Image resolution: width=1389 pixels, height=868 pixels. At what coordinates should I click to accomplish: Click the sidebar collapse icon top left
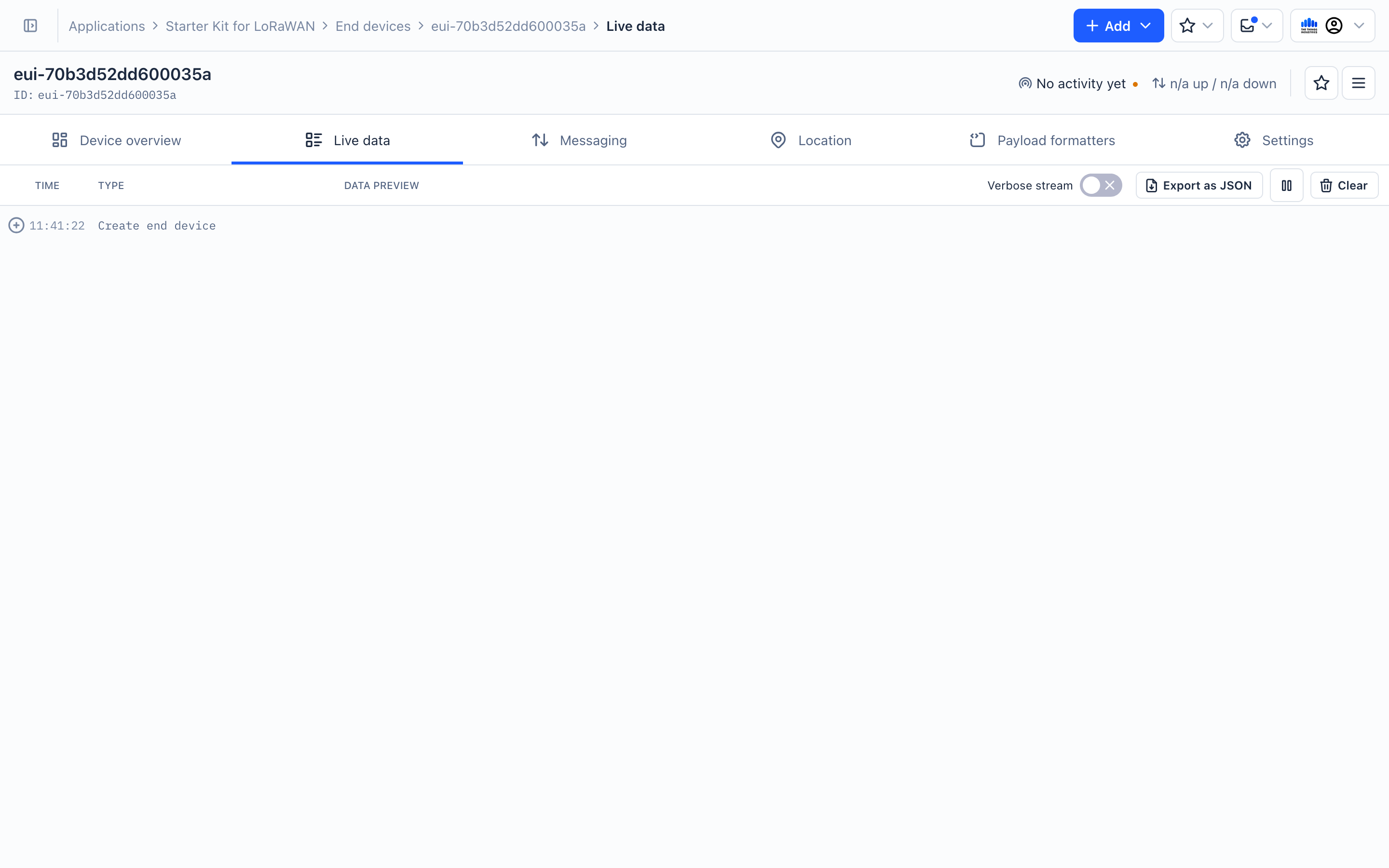pyautogui.click(x=30, y=25)
